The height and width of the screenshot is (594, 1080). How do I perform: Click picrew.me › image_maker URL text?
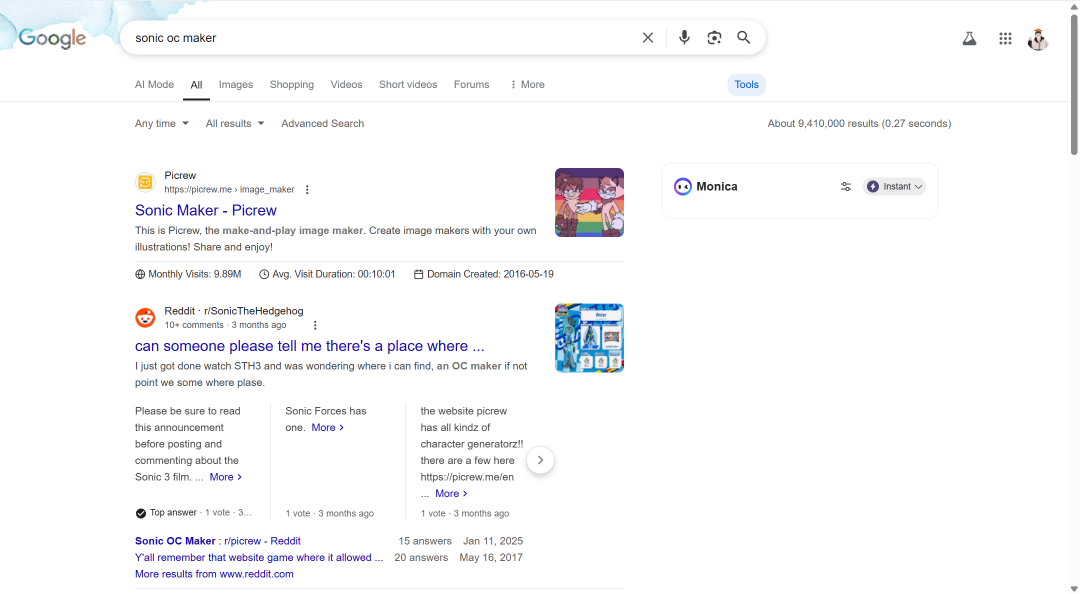click(229, 190)
